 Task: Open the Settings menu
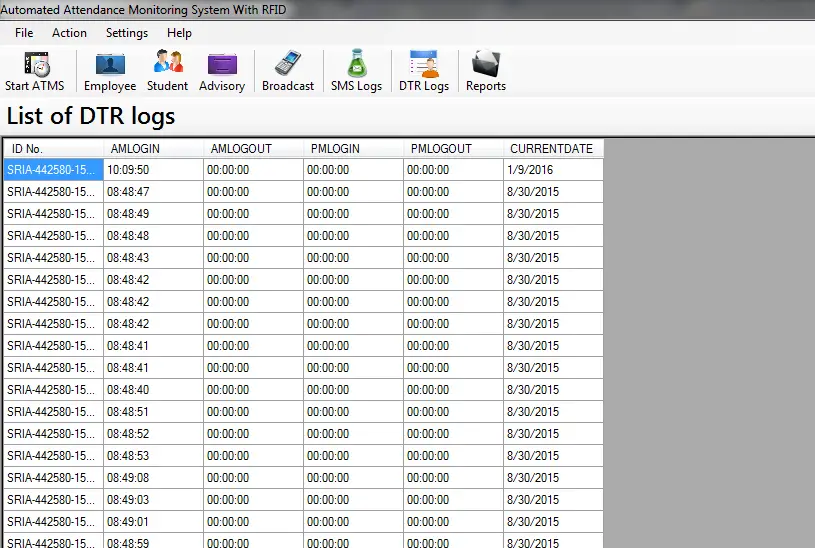click(127, 33)
